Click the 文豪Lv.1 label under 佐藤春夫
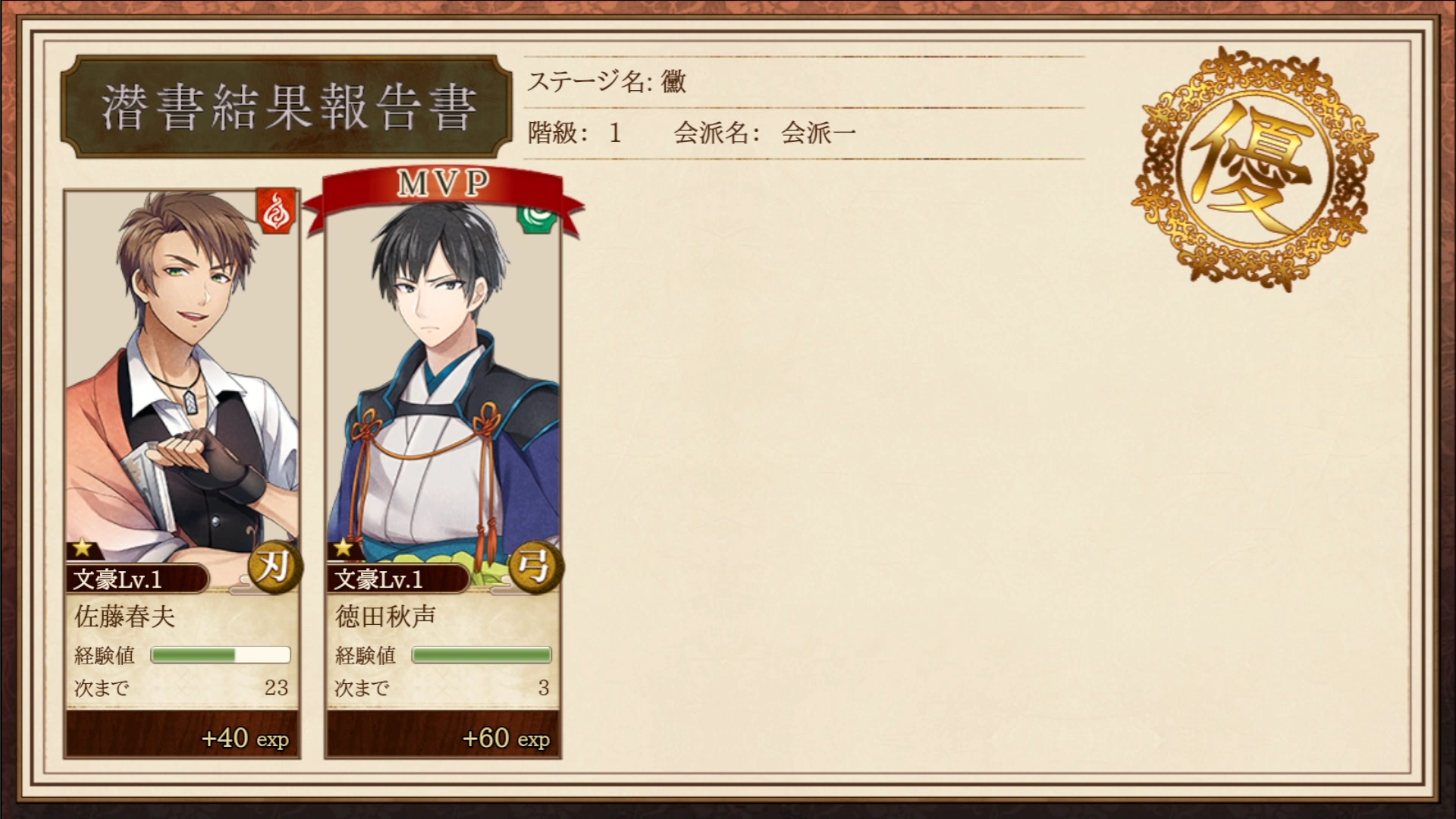The image size is (1456, 819). (118, 579)
